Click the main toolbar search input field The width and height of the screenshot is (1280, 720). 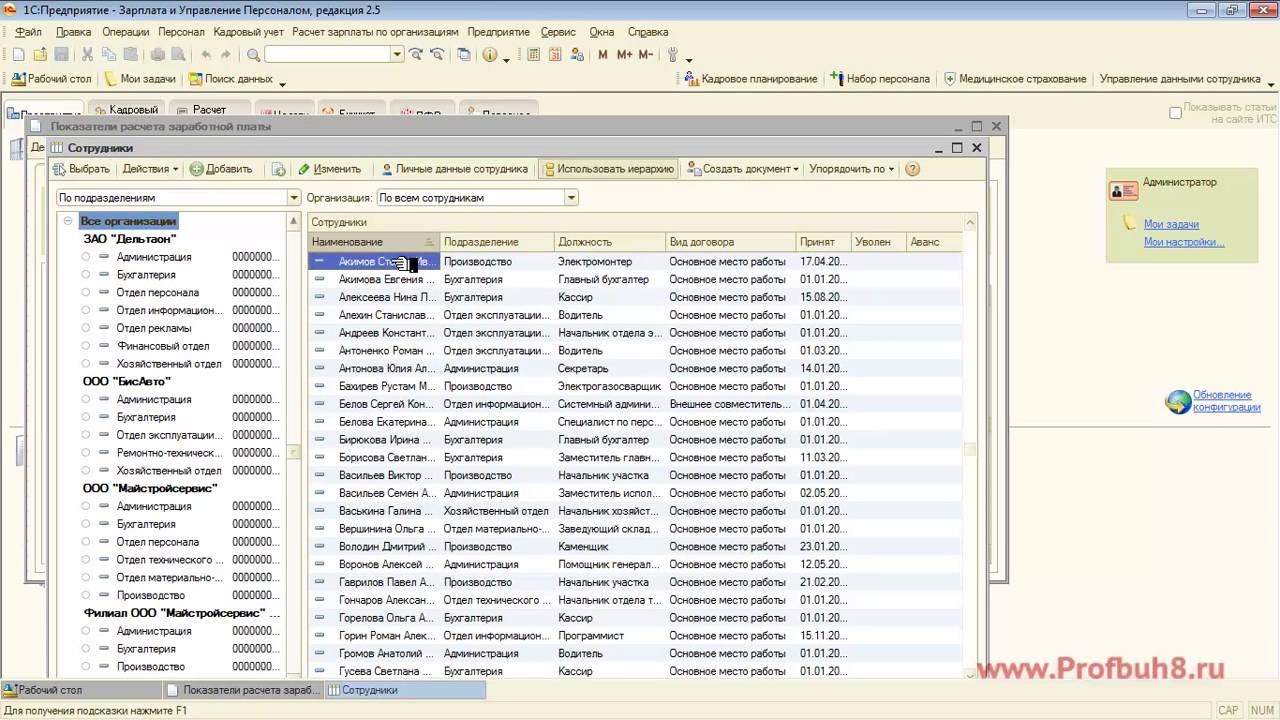click(327, 55)
